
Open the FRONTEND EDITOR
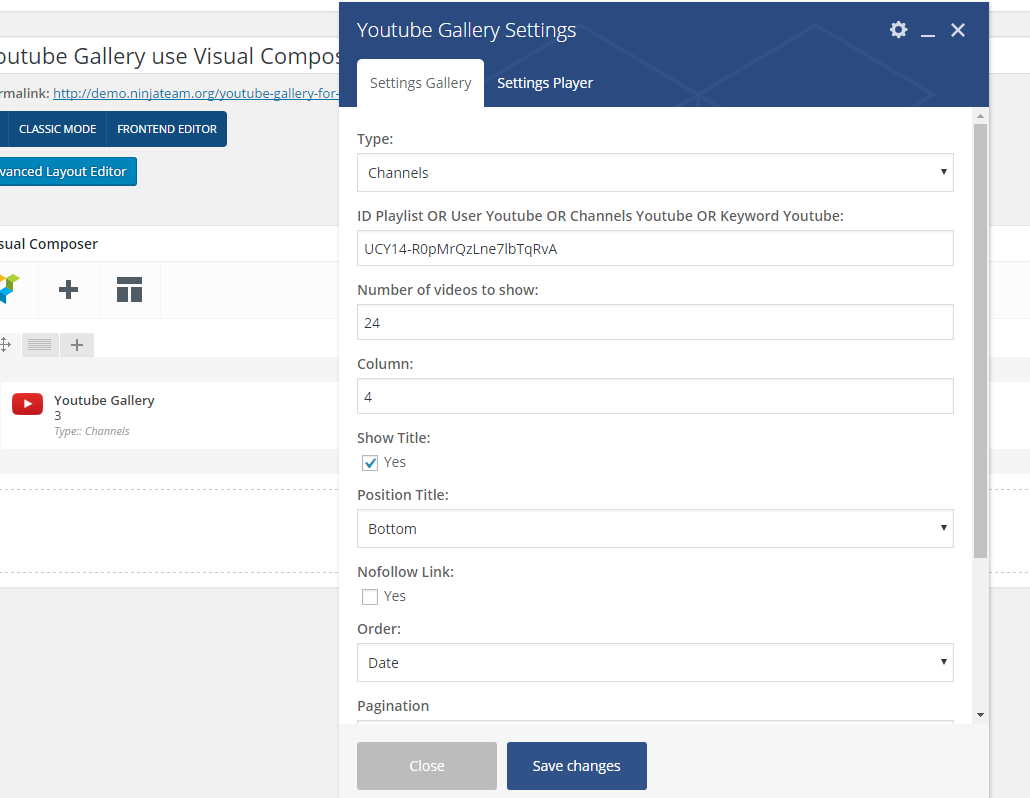[167, 129]
